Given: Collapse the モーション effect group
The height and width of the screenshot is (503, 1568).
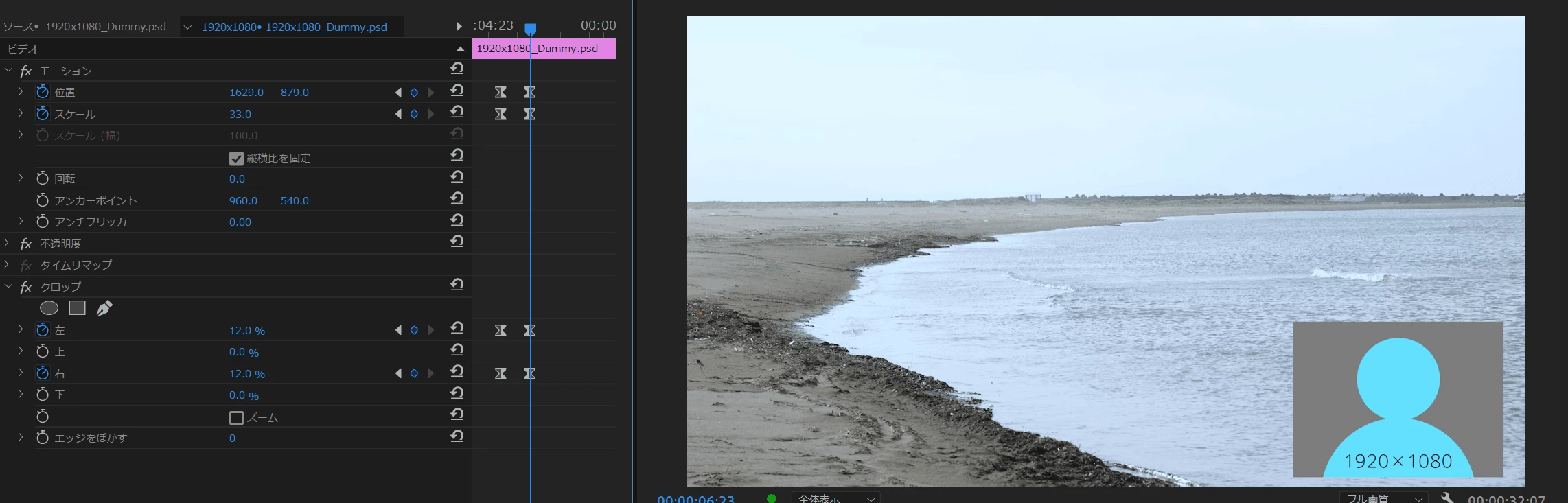Looking at the screenshot, I should click(x=8, y=70).
